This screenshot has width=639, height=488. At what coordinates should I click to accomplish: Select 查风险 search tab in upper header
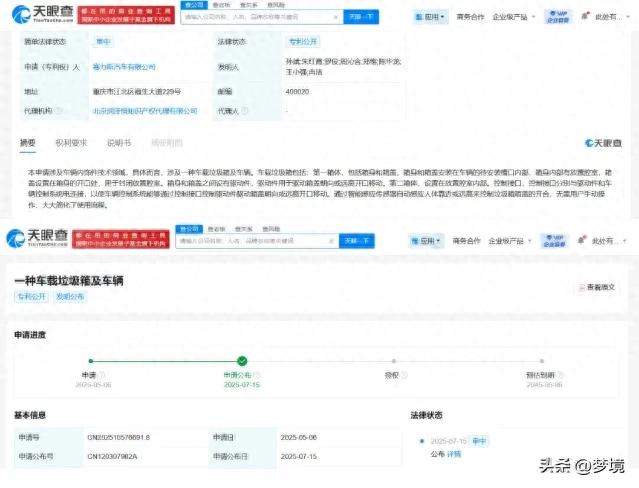coord(276,5)
